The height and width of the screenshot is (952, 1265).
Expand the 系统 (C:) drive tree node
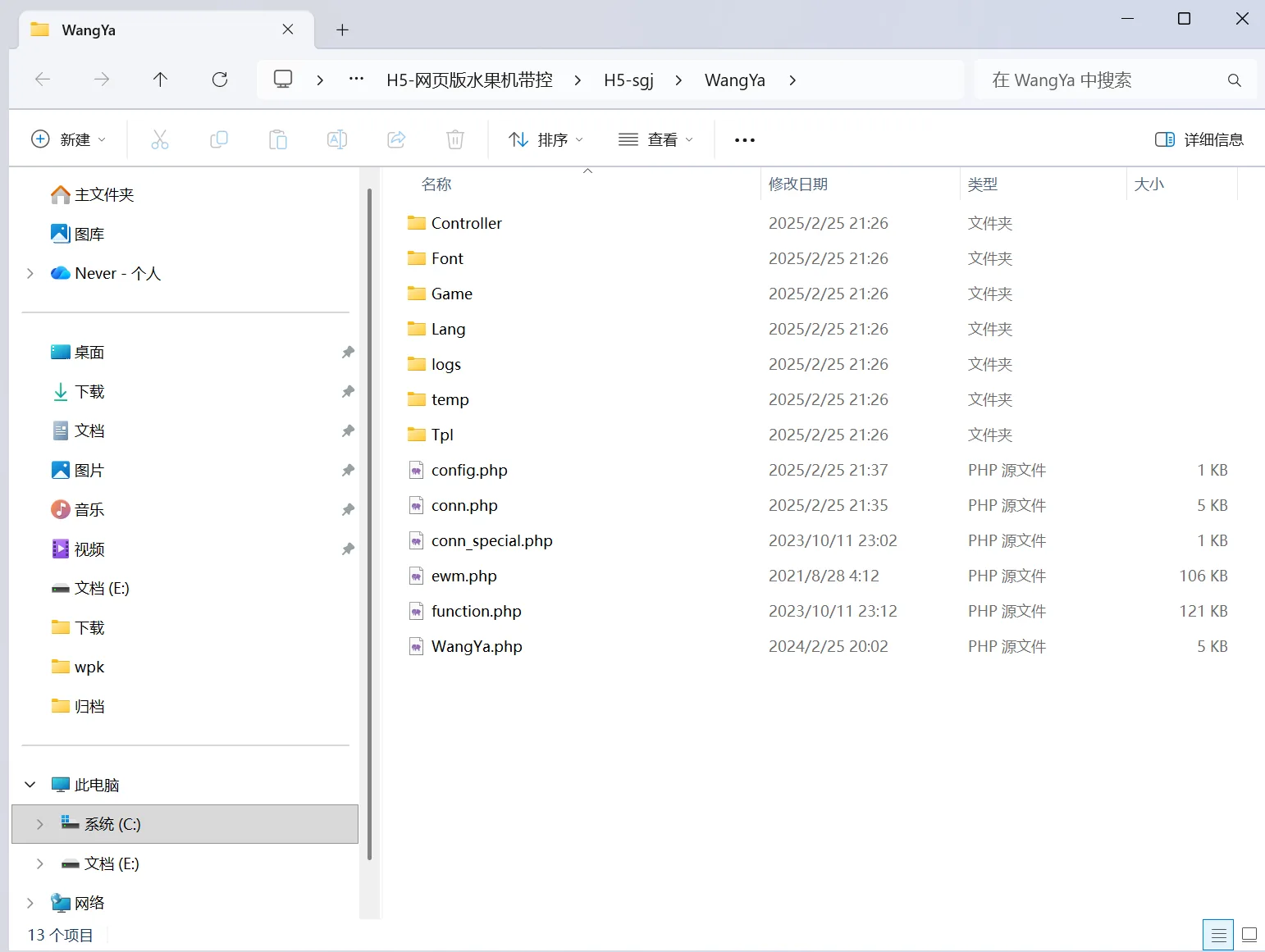click(39, 824)
